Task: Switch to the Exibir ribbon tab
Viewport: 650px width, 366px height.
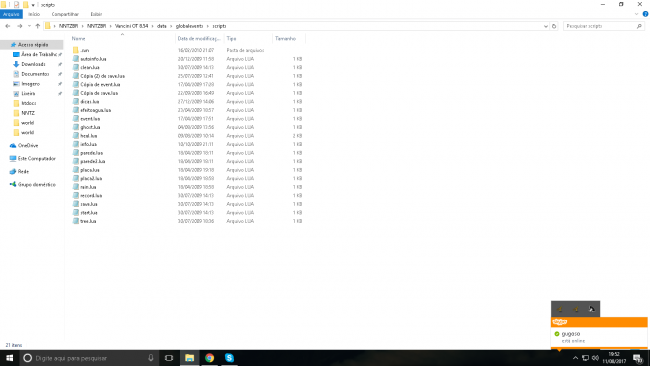Action: [96, 14]
